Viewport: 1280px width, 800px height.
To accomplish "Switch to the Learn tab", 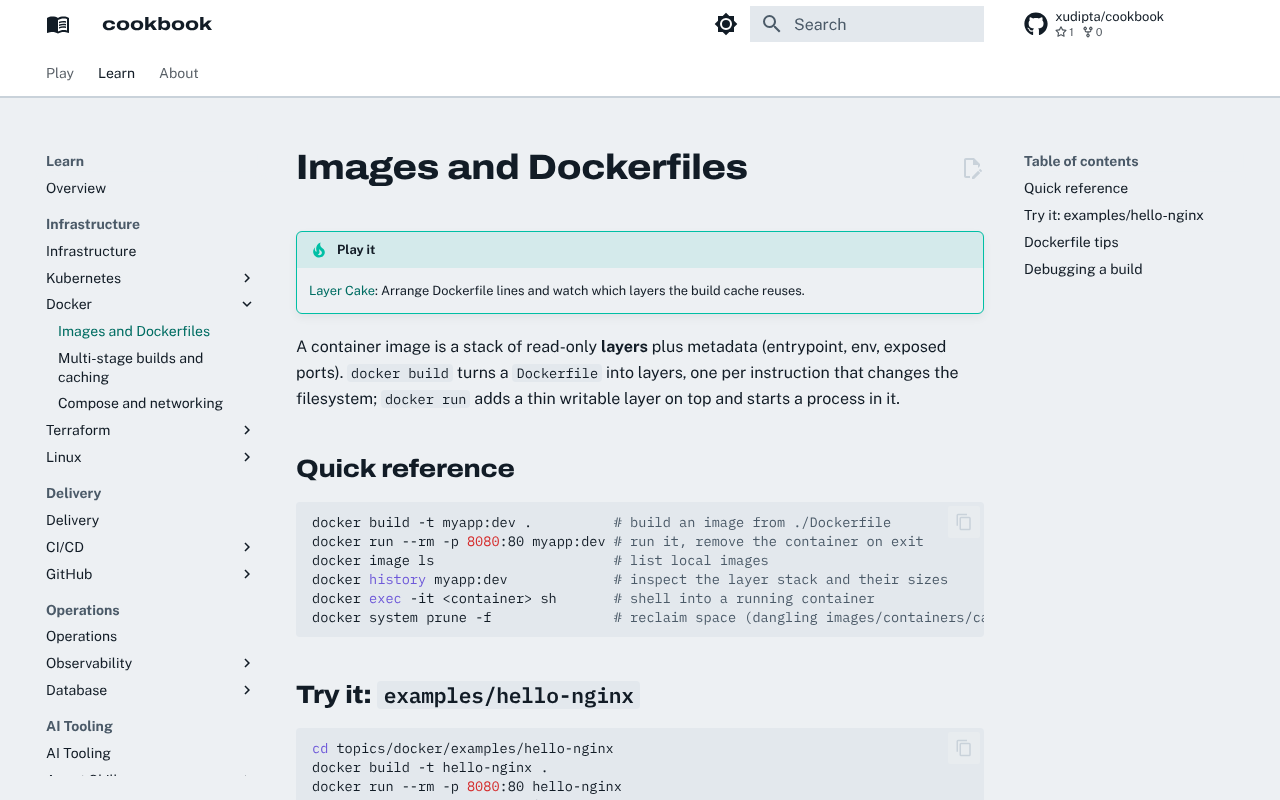I will pyautogui.click(x=116, y=73).
